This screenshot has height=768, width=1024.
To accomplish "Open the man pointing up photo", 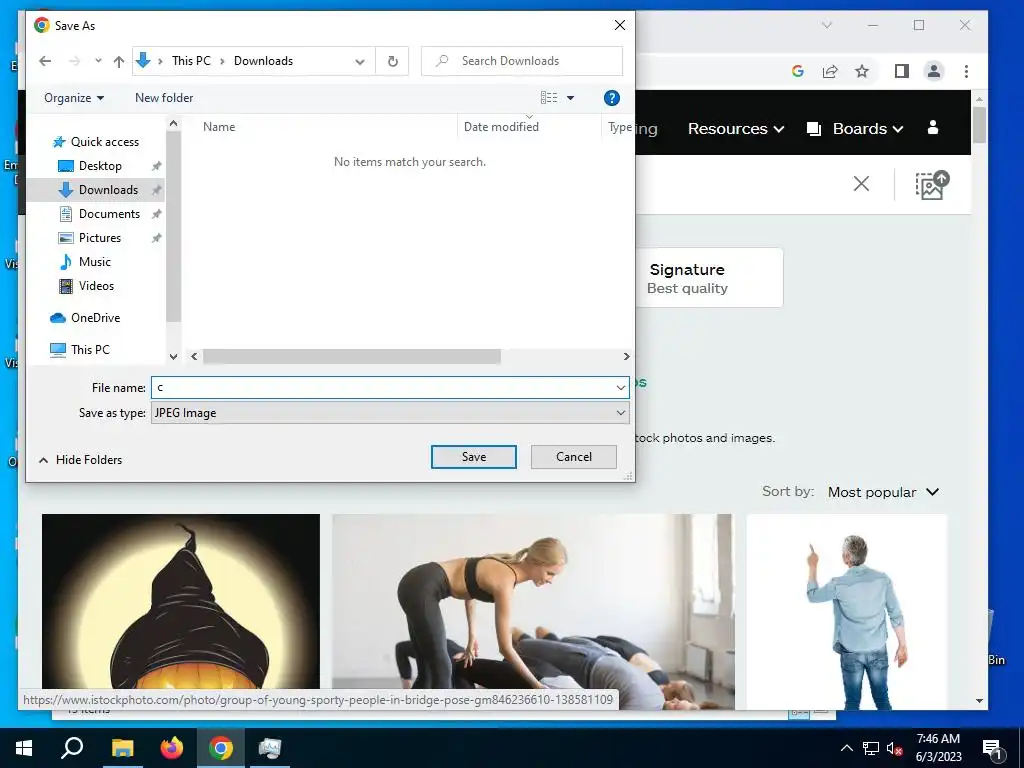I will pos(846,611).
